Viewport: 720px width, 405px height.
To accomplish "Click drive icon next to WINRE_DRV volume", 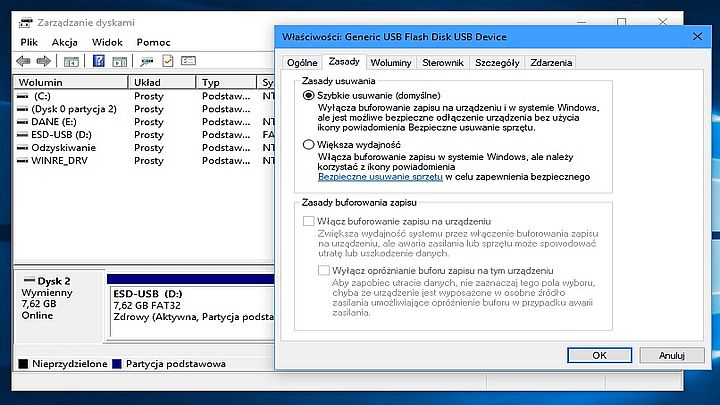I will coord(22,160).
